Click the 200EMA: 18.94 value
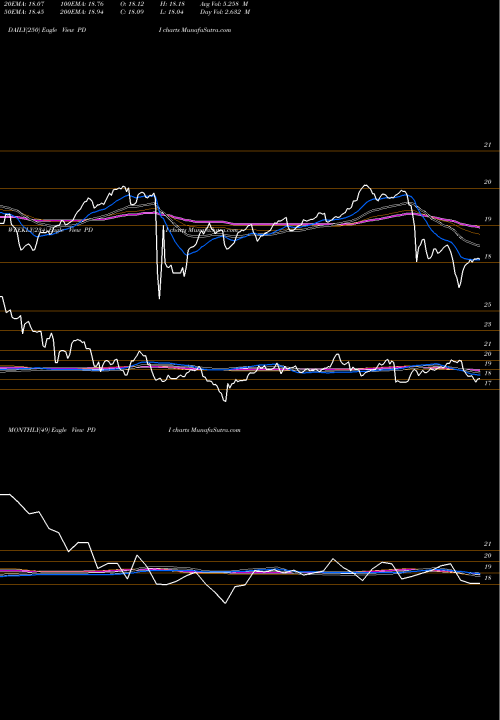Image resolution: width=500 pixels, height=720 pixels. tap(84, 12)
